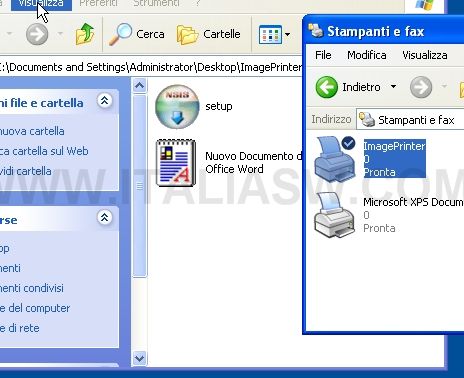Select the Microsoft XPS Document printer icon
Viewport: 464px width, 378px height.
point(334,215)
